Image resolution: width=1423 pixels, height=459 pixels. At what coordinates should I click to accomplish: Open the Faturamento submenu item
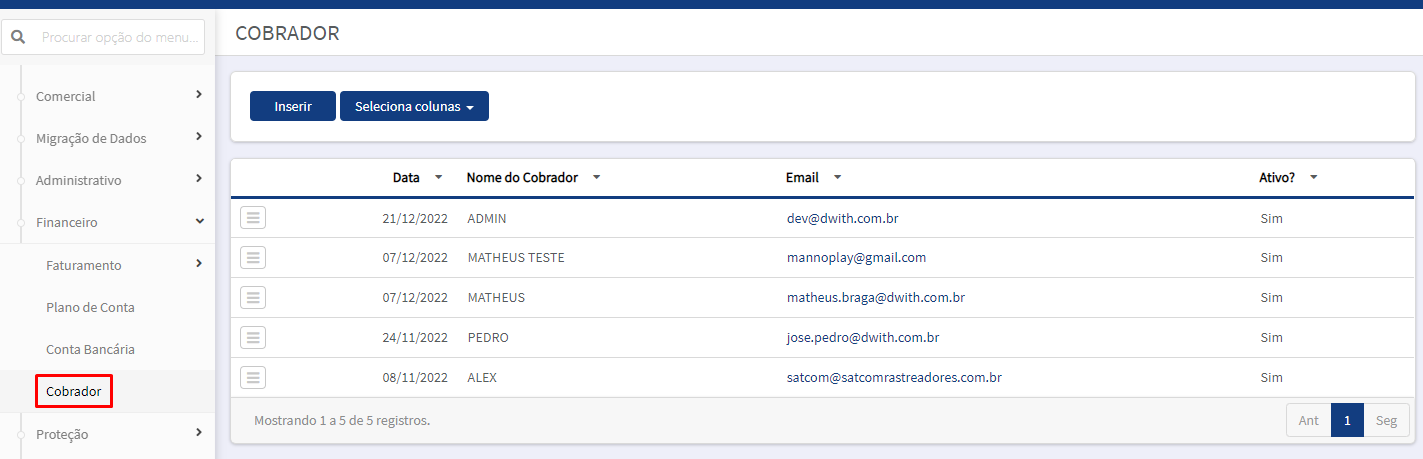[84, 265]
